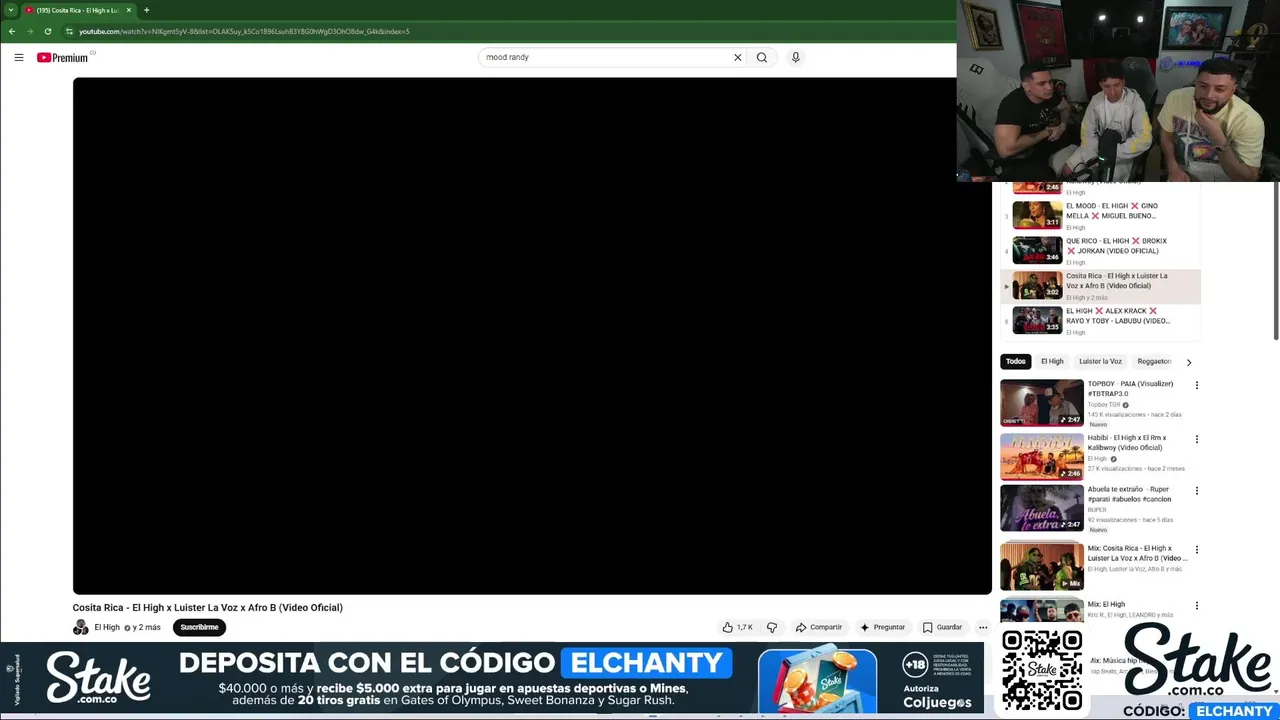The image size is (1280, 720).
Task: Click the black video player area
Action: 532,336
